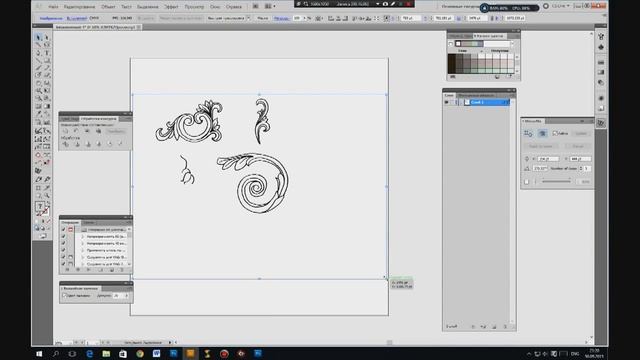The height and width of the screenshot is (360, 640).
Task: Expand Слой 1 in the Layers panel
Action: pyautogui.click(x=461, y=102)
